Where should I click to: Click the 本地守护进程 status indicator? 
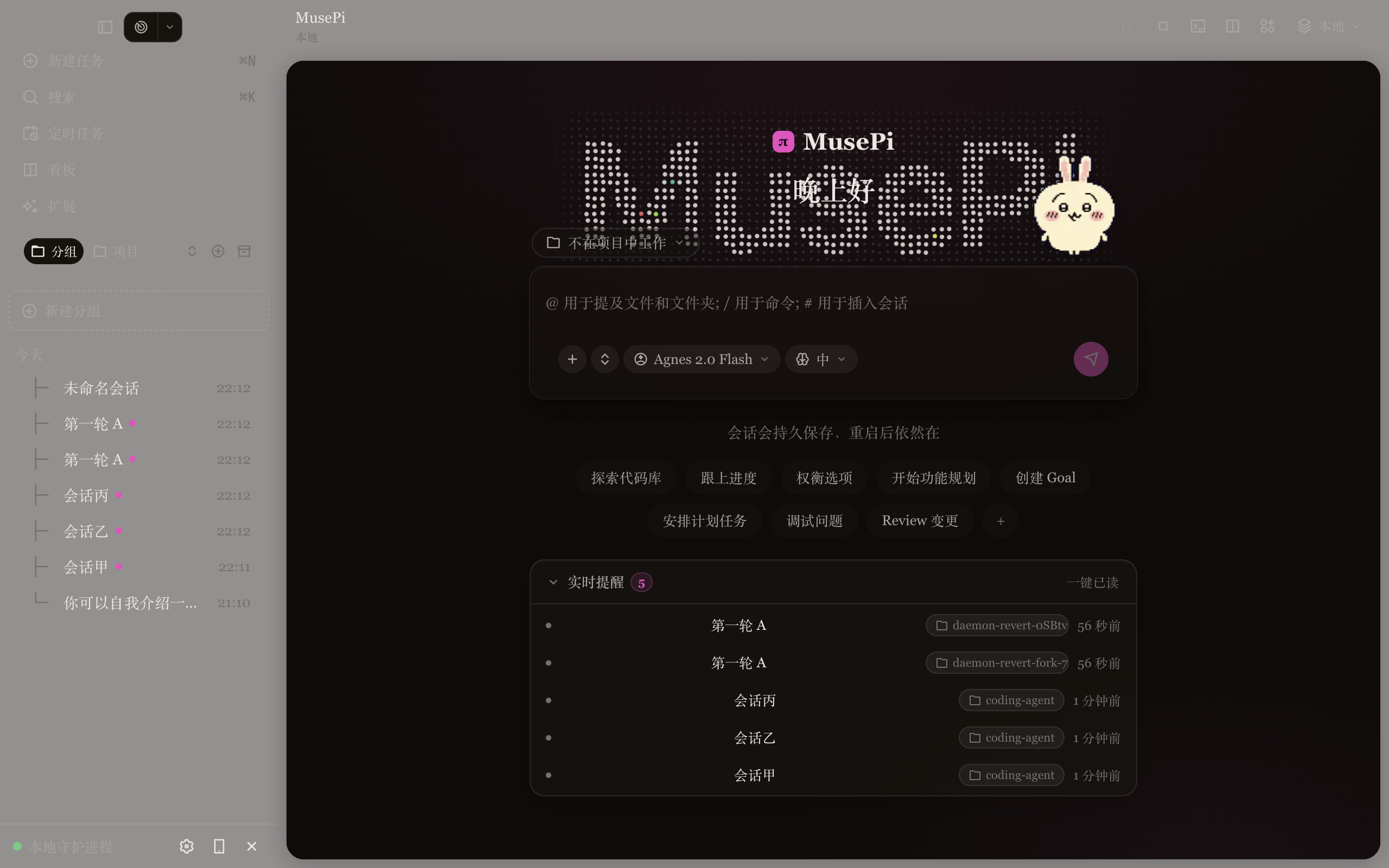63,846
